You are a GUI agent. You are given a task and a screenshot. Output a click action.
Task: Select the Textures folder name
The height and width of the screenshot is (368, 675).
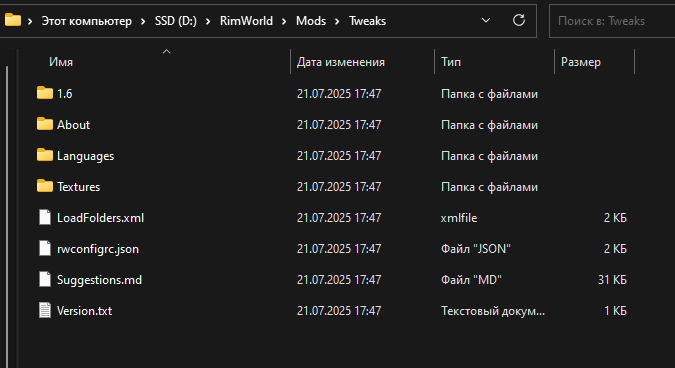tap(78, 187)
